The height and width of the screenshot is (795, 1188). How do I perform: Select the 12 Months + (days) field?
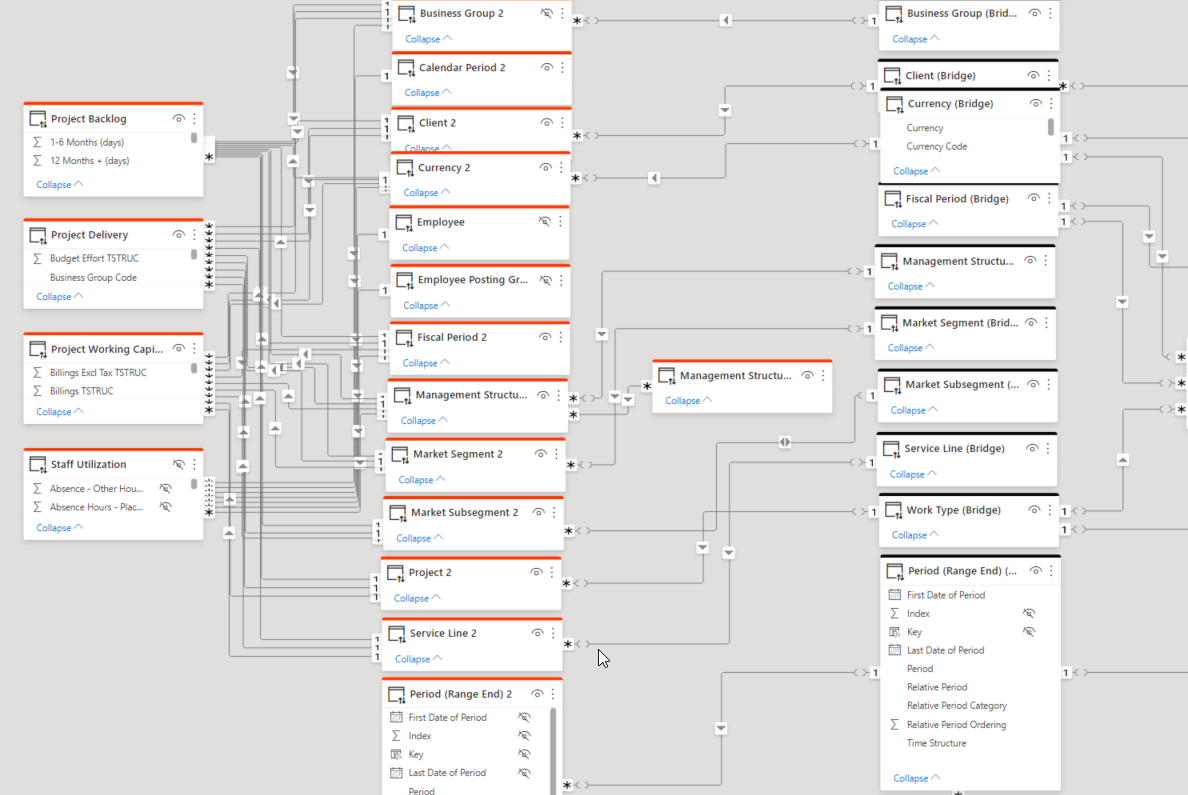tap(89, 161)
